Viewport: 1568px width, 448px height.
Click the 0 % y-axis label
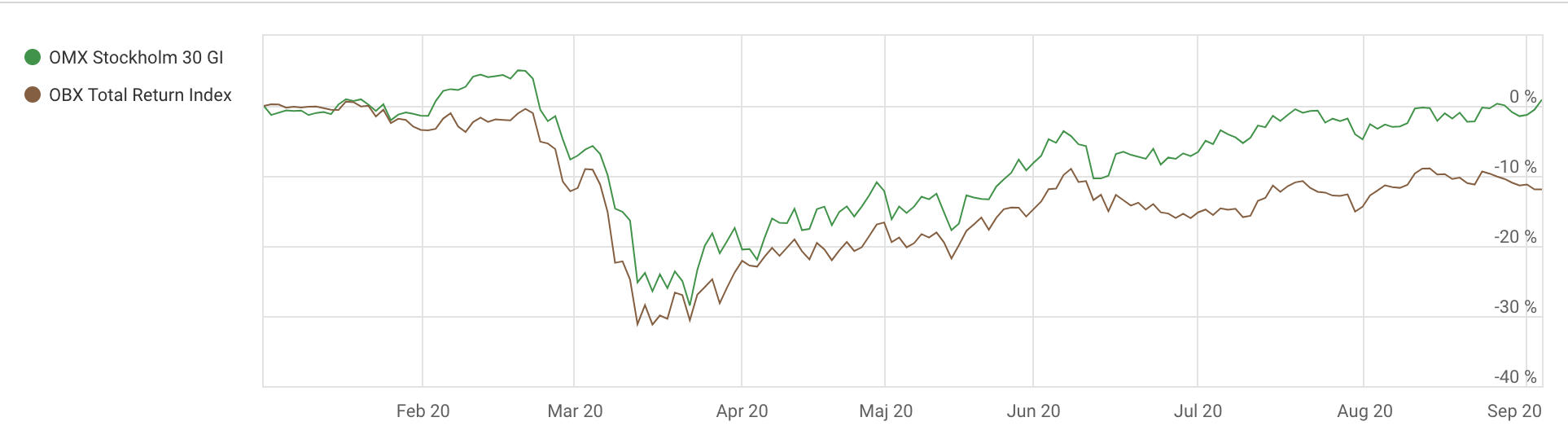tap(1522, 97)
